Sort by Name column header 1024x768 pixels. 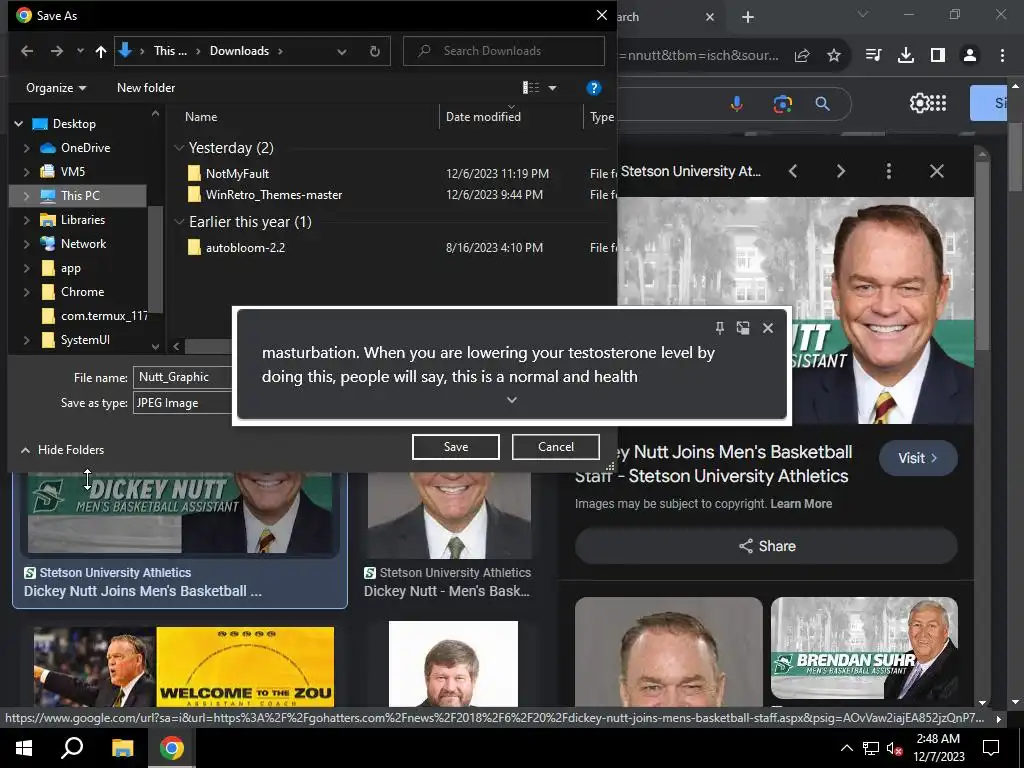pos(200,117)
